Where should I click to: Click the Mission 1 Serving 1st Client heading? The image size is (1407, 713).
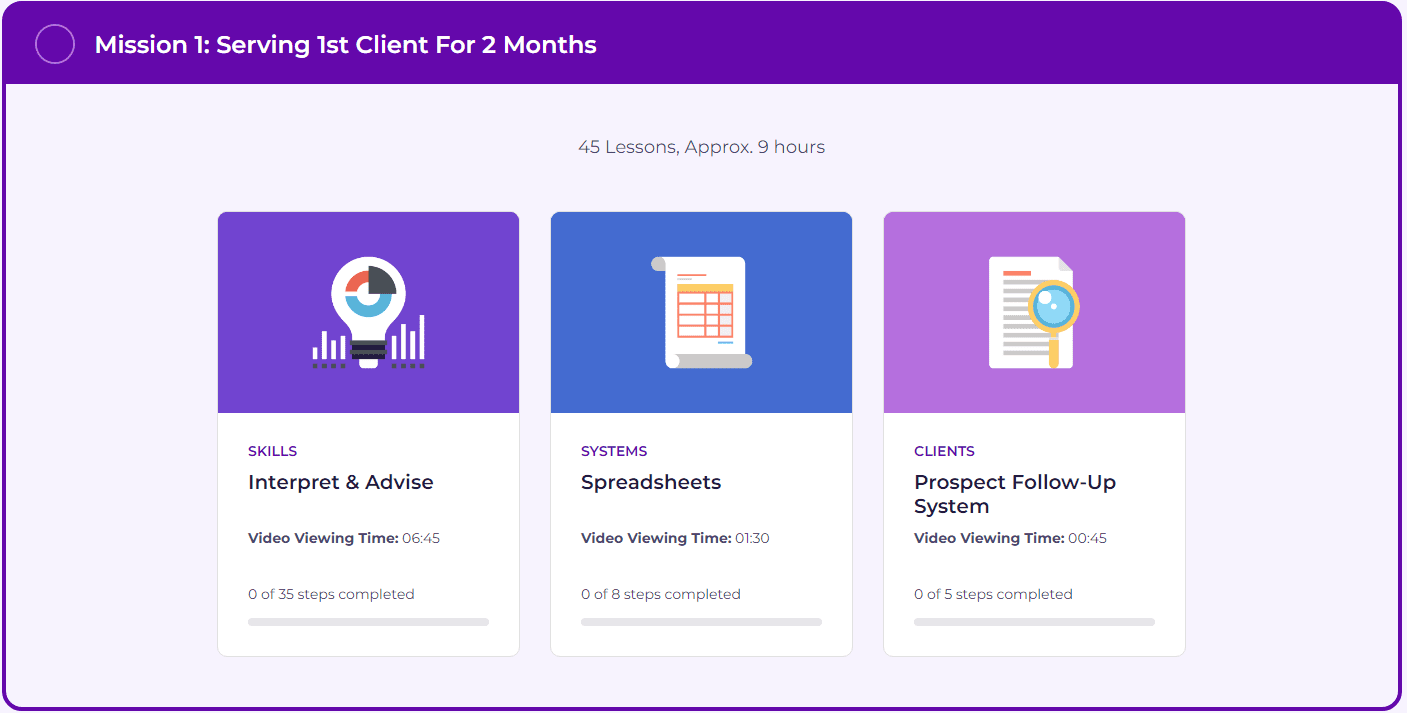pos(346,45)
